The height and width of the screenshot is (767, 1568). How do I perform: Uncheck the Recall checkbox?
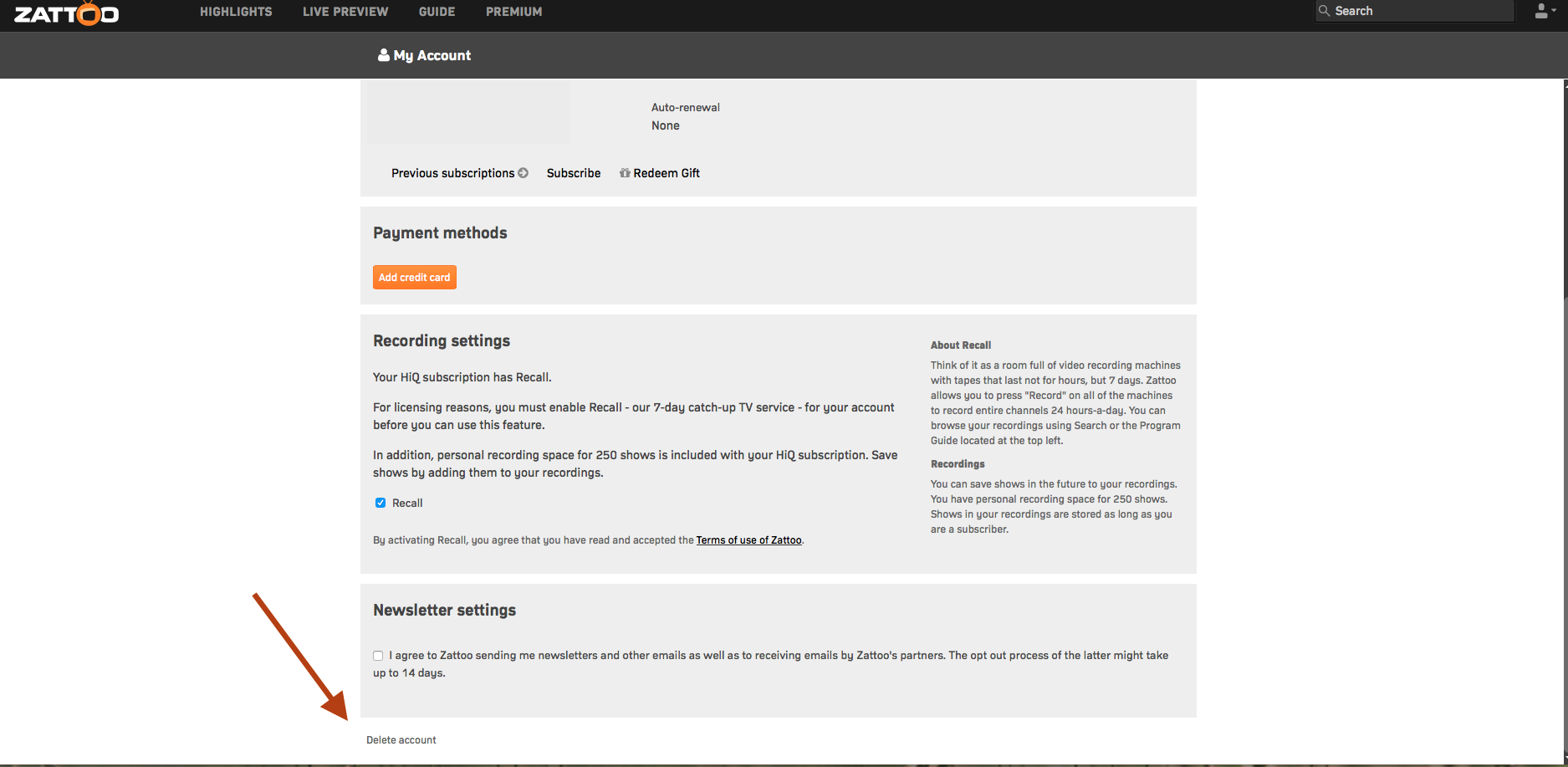pos(381,503)
